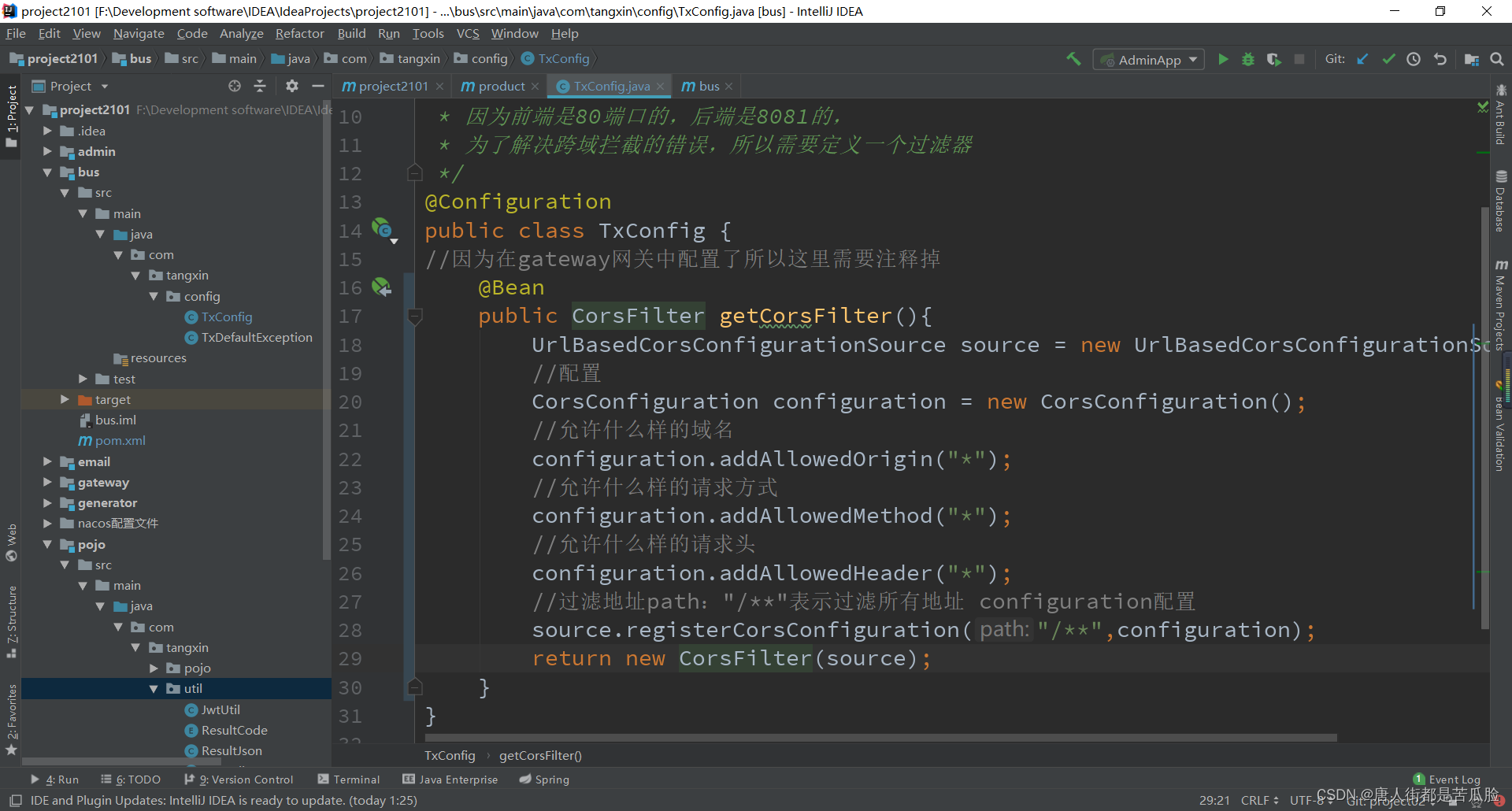Update project via Git blue arrow icon
The width and height of the screenshot is (1512, 811).
point(1362,59)
